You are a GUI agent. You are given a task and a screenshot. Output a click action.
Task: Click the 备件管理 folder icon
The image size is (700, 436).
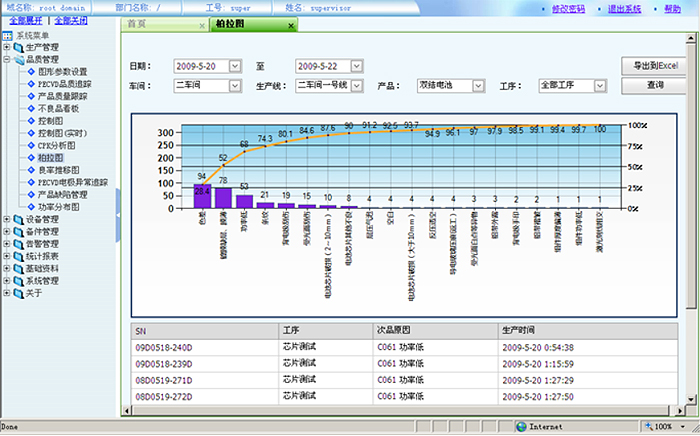click(x=19, y=232)
